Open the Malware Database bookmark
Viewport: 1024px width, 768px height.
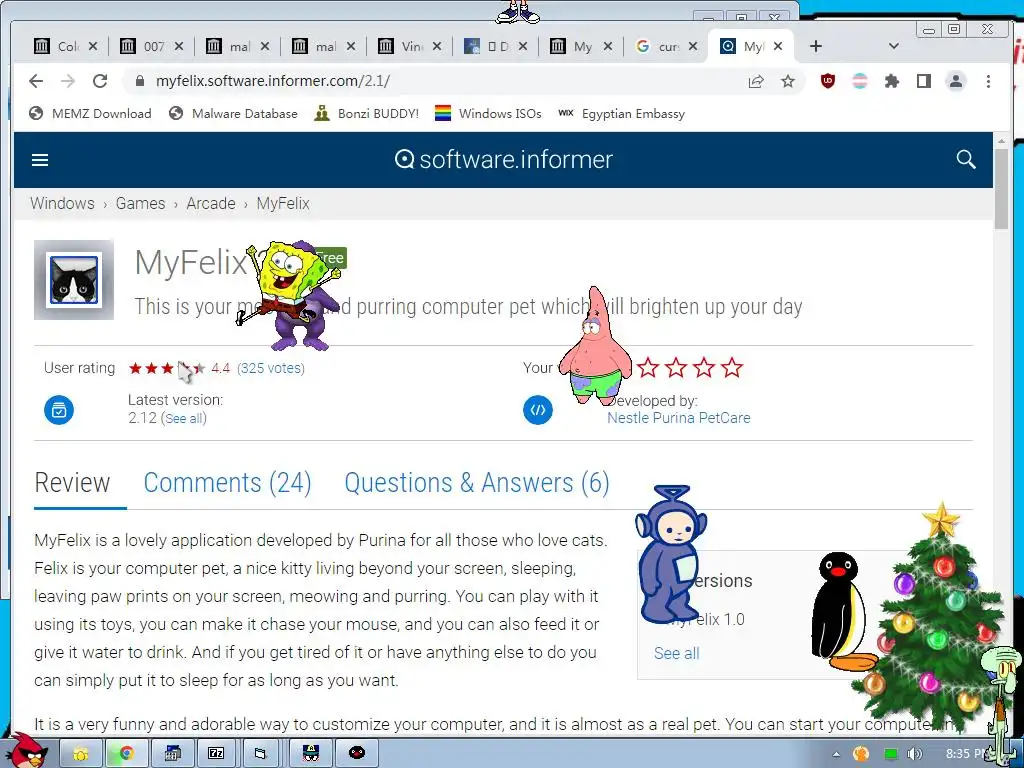pos(232,114)
